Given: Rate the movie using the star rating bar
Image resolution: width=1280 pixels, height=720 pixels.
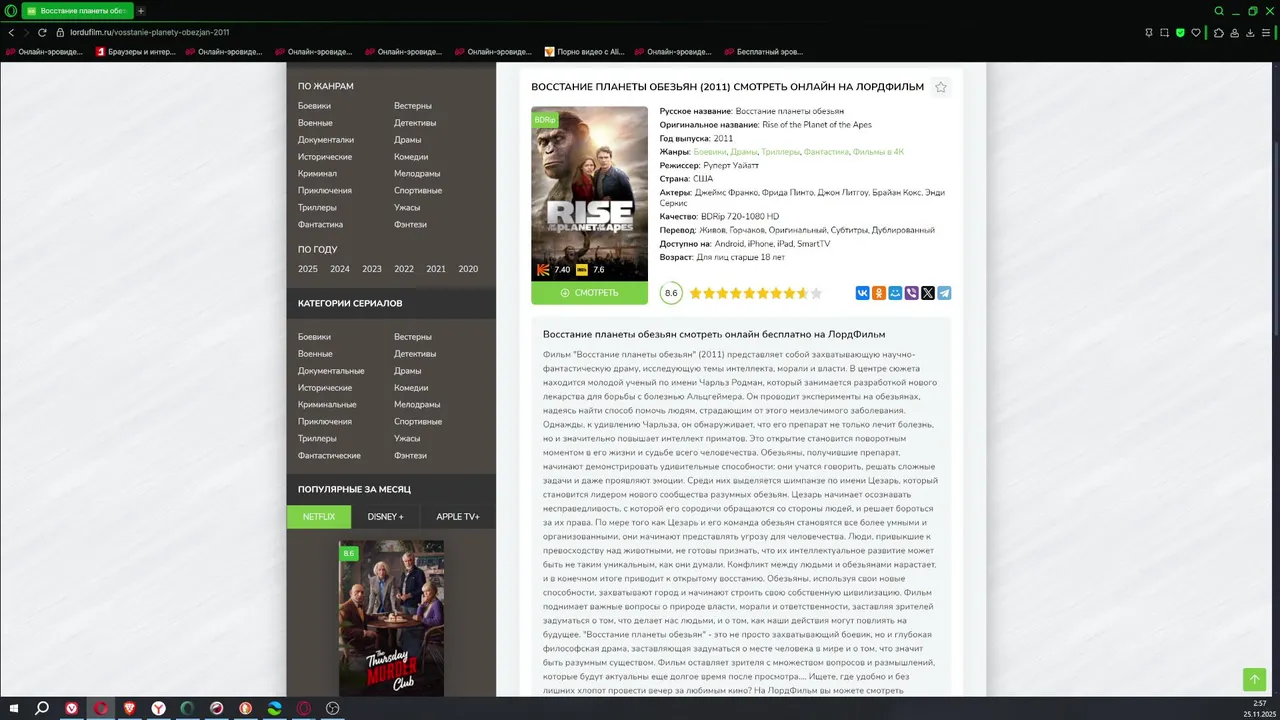Looking at the screenshot, I should (x=756, y=293).
